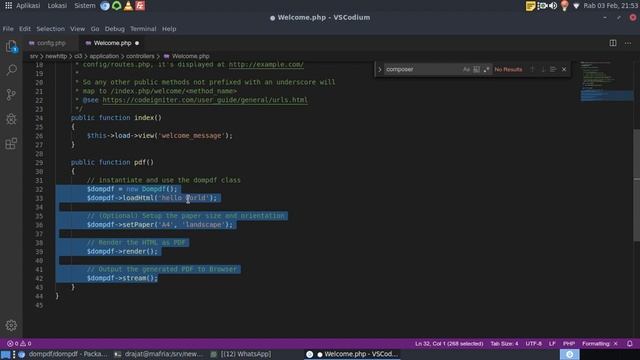Image resolution: width=640 pixels, height=360 pixels.
Task: Launch the Chromium browser from top panel
Action: click(x=105, y=6)
